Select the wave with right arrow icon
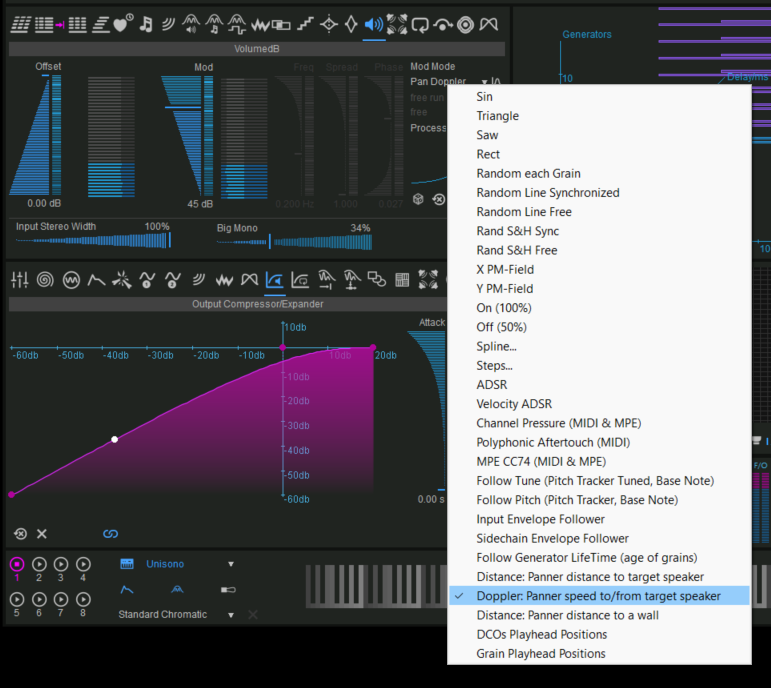This screenshot has width=771, height=688. click(326, 279)
